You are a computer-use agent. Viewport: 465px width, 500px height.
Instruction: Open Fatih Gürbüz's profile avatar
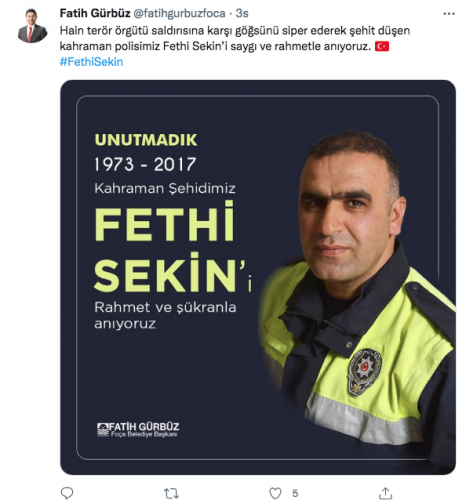tap(32, 26)
